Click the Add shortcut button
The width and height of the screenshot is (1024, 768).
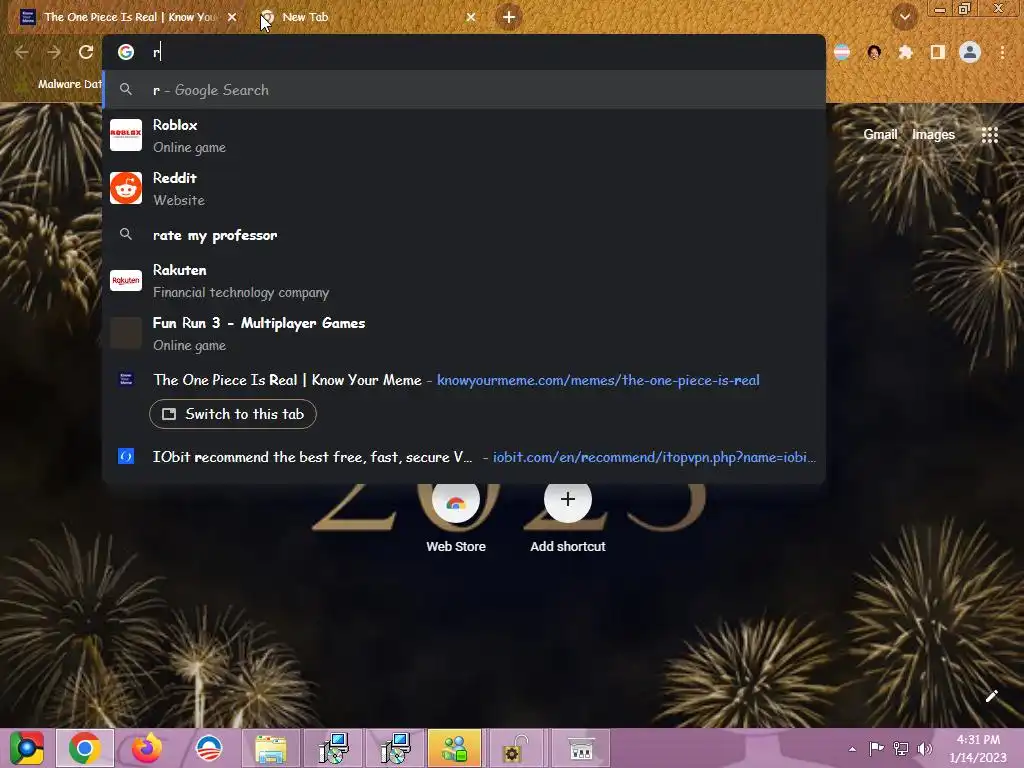(568, 516)
